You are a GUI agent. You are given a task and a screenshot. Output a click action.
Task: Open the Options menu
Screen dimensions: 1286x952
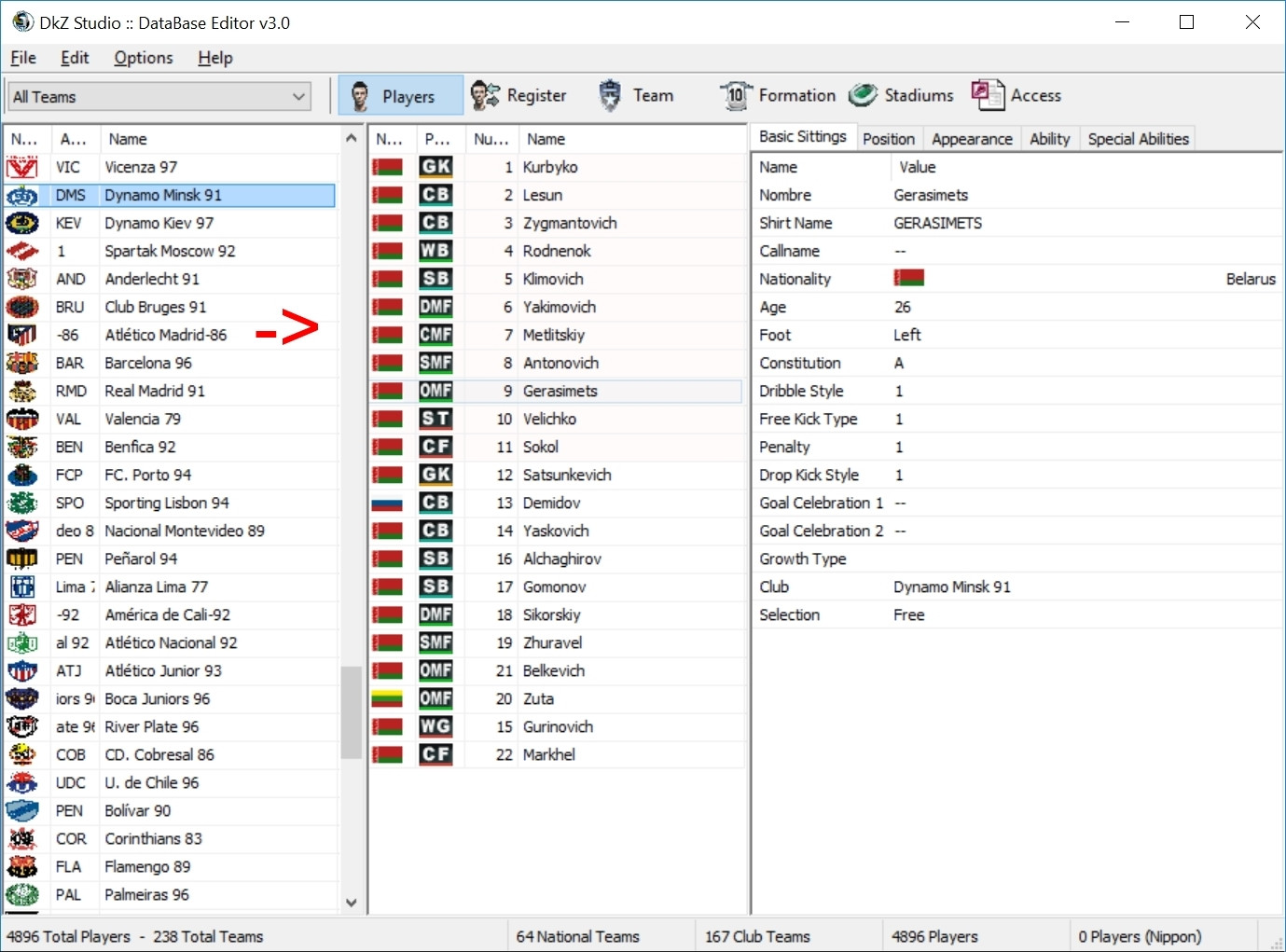(x=144, y=58)
